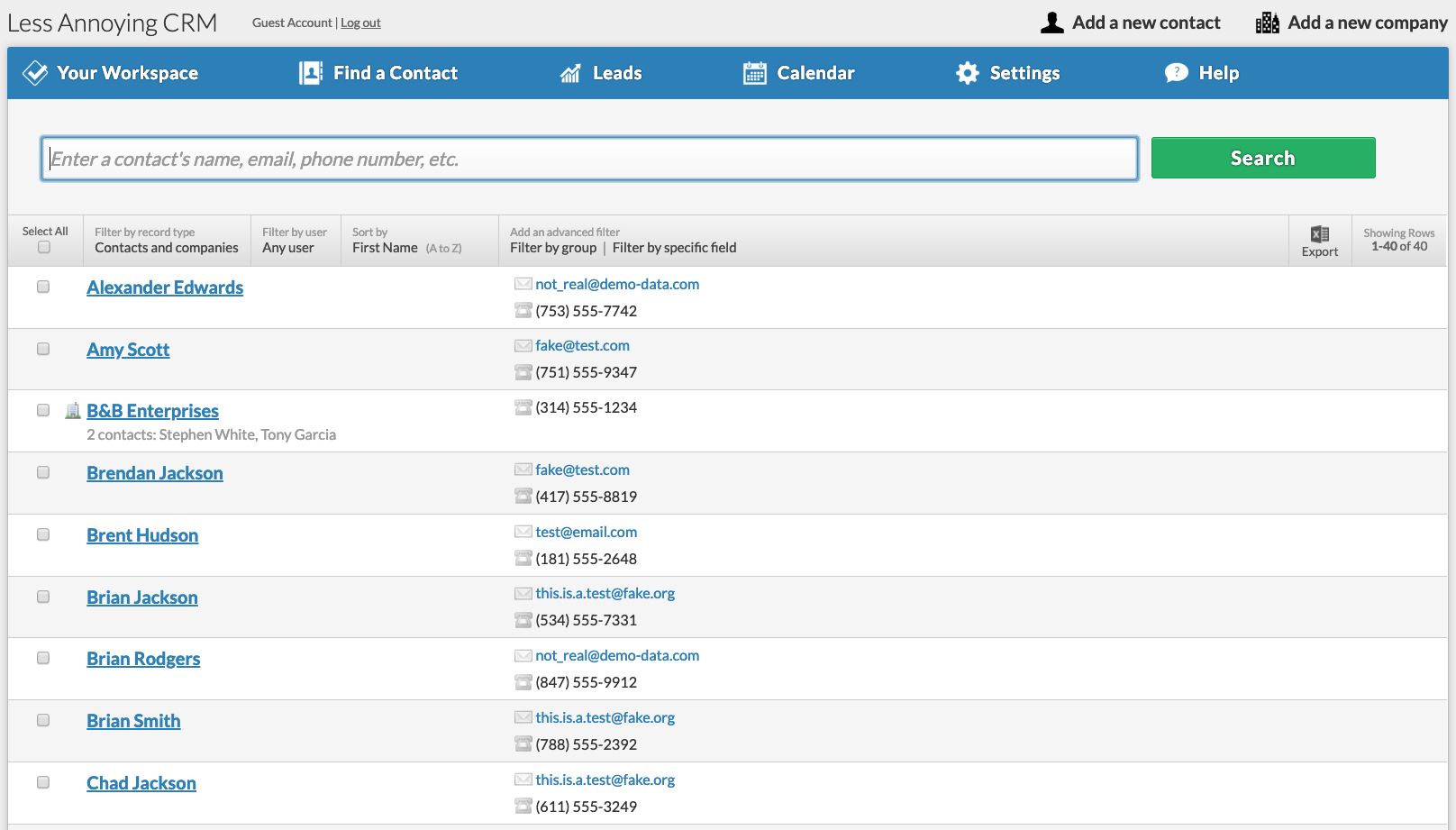Open Brent Hudson contact page

click(142, 535)
